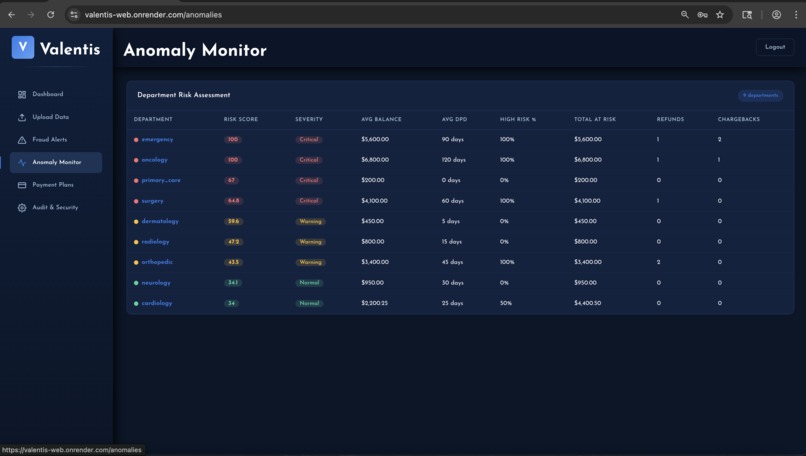Click the 90 days value
806x456 pixels.
(452, 139)
